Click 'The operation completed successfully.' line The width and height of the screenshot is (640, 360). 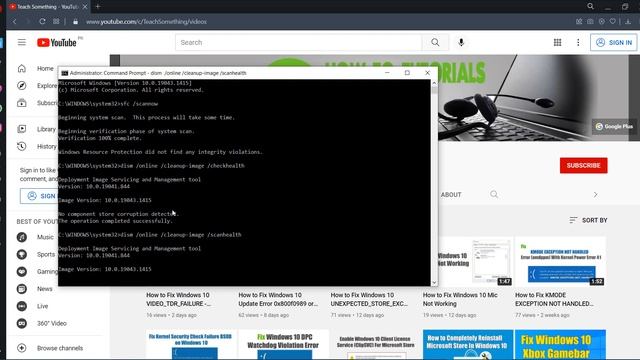coord(116,221)
